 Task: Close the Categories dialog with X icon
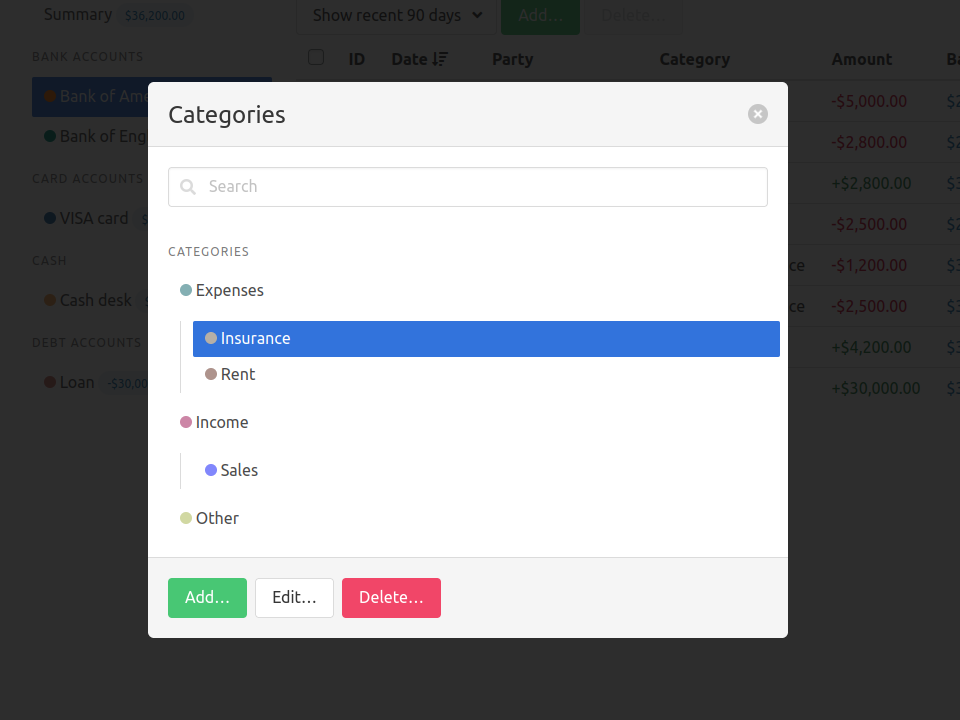(x=758, y=114)
